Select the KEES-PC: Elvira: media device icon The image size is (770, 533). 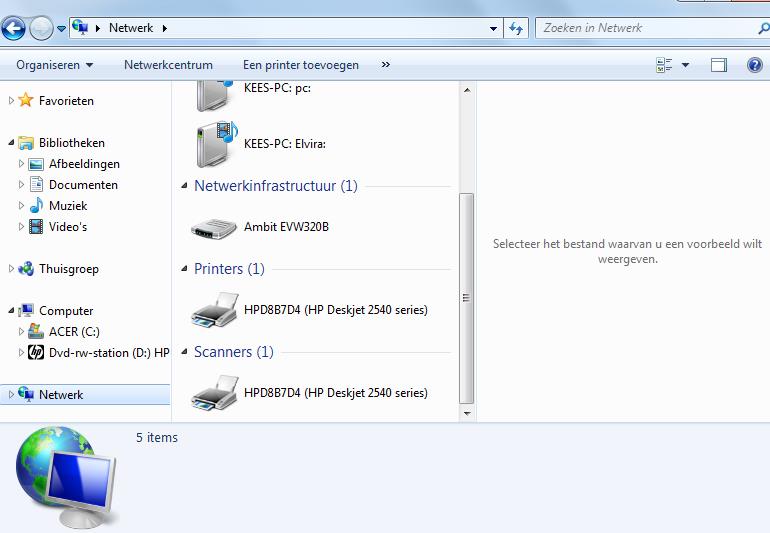217,144
